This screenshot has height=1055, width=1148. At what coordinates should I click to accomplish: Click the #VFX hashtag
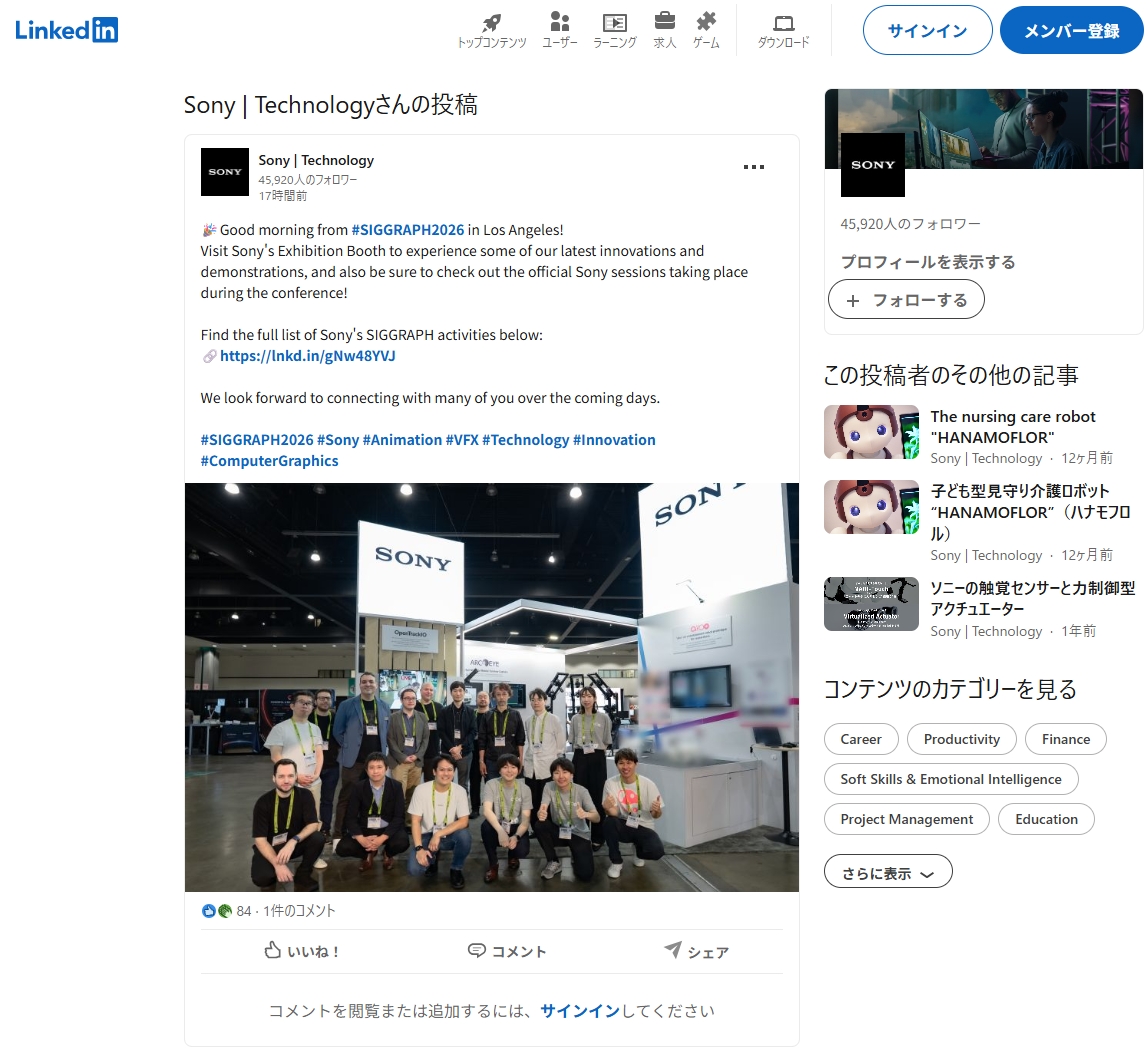point(462,440)
